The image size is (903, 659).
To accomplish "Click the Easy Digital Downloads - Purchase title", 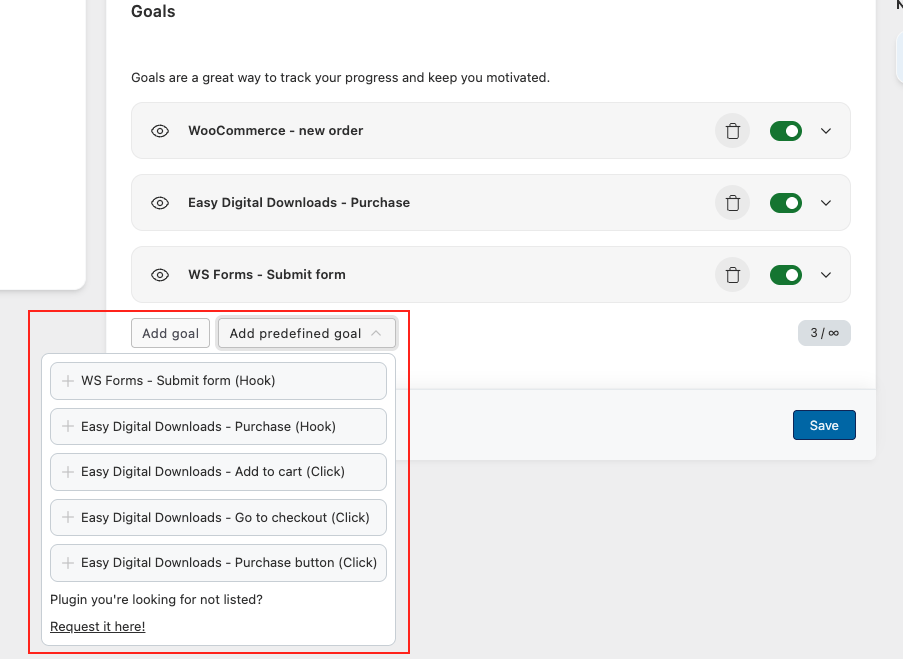I will click(x=299, y=203).
